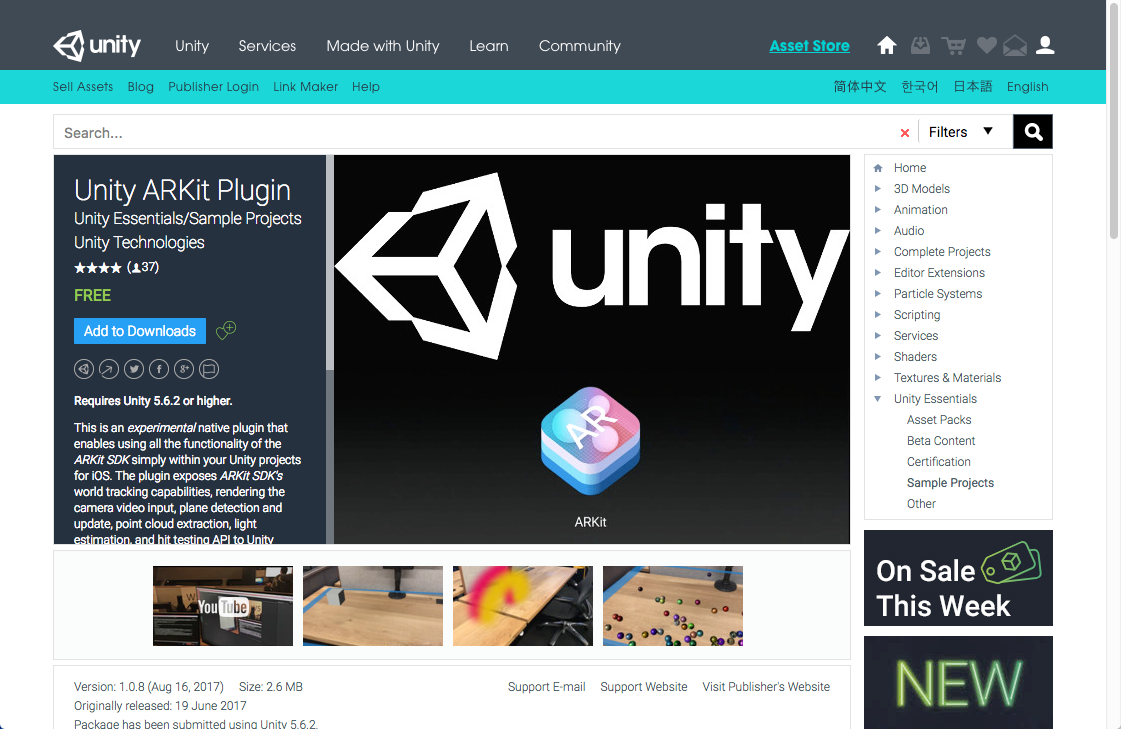Click the heart favorites icon in the header

click(x=986, y=45)
